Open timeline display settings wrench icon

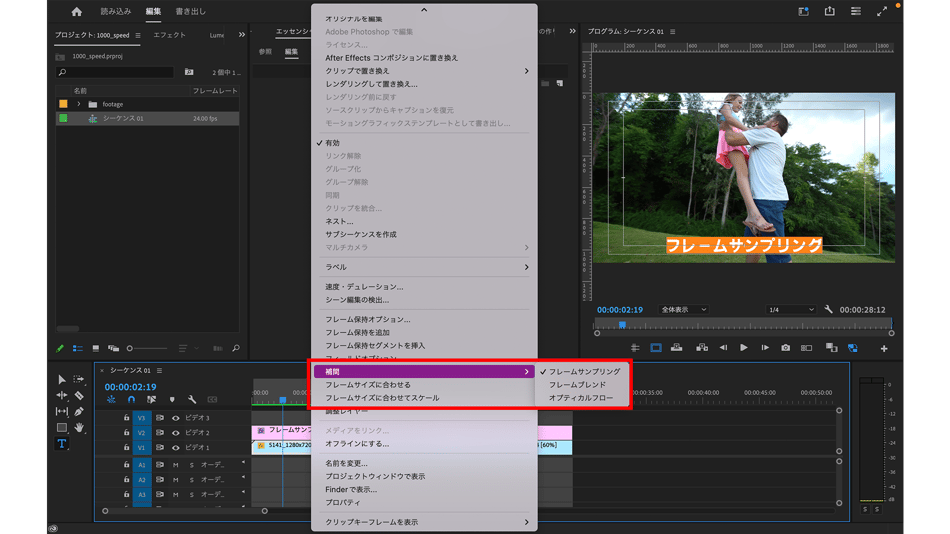point(192,400)
